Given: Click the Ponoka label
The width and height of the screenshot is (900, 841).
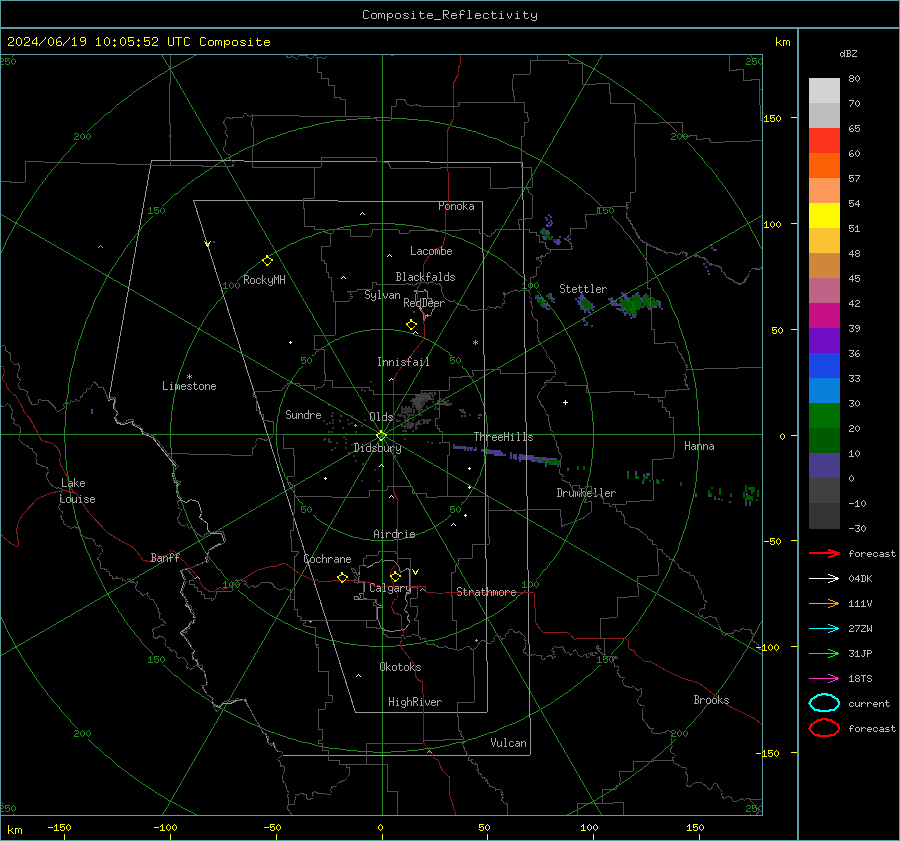Looking at the screenshot, I should tap(456, 206).
